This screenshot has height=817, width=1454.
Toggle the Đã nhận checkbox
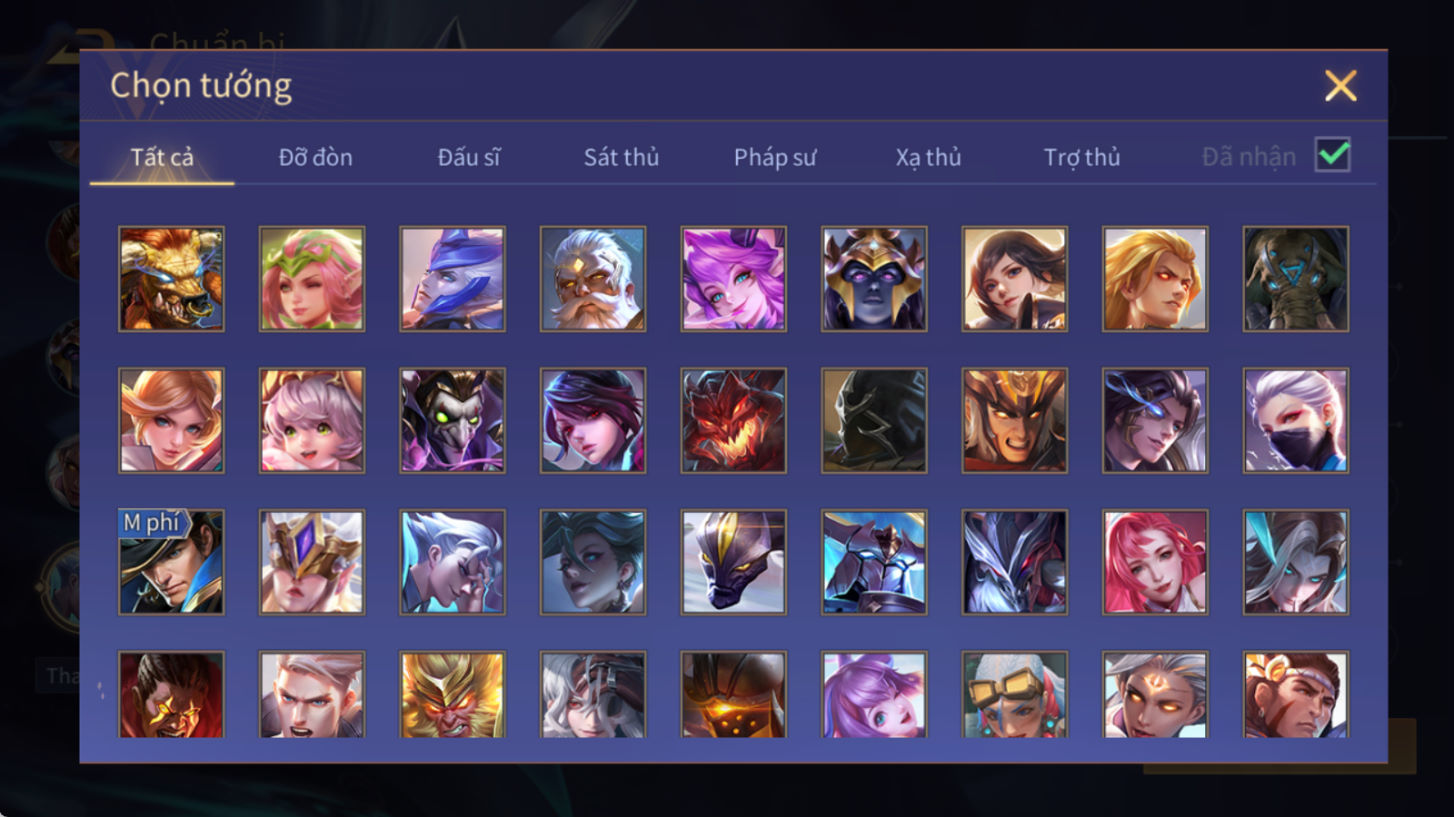point(1333,155)
